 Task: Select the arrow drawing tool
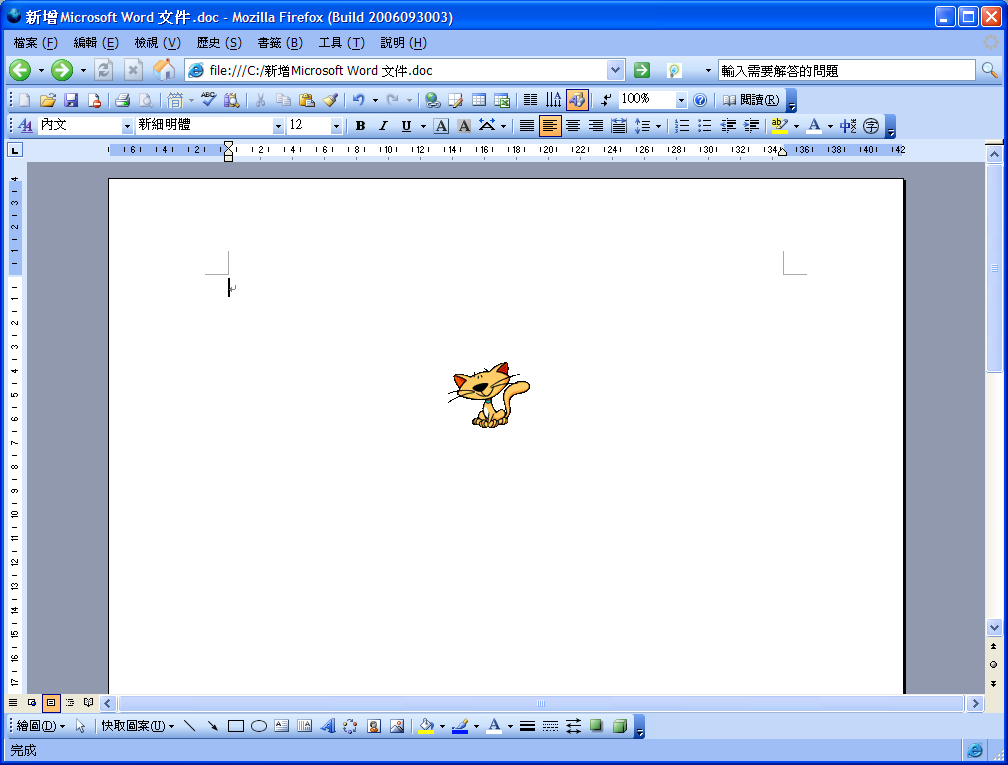[x=213, y=726]
